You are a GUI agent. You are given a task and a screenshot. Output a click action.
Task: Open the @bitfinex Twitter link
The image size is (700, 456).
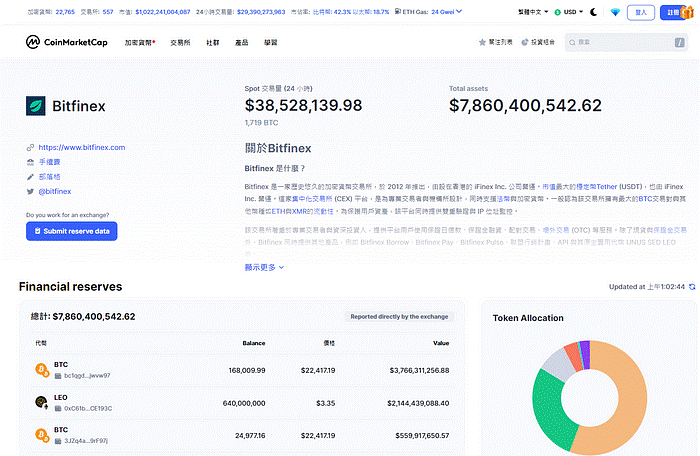[x=55, y=192]
